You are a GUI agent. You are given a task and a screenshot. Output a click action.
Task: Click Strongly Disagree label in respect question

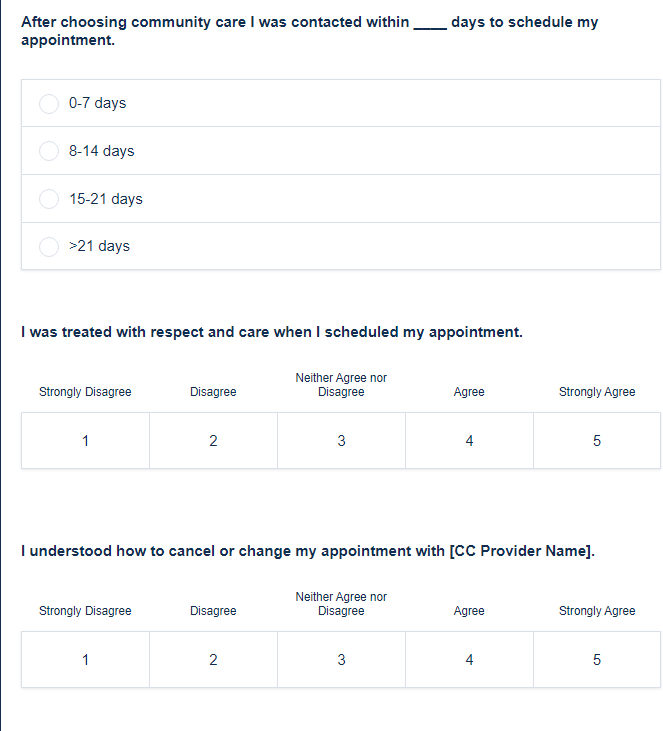point(85,392)
